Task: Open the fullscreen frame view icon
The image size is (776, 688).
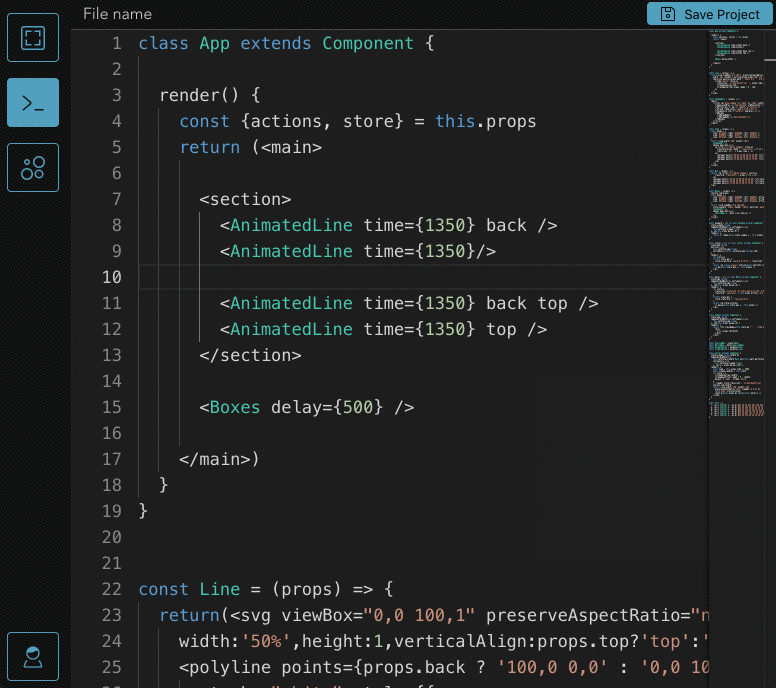Action: pos(33,38)
